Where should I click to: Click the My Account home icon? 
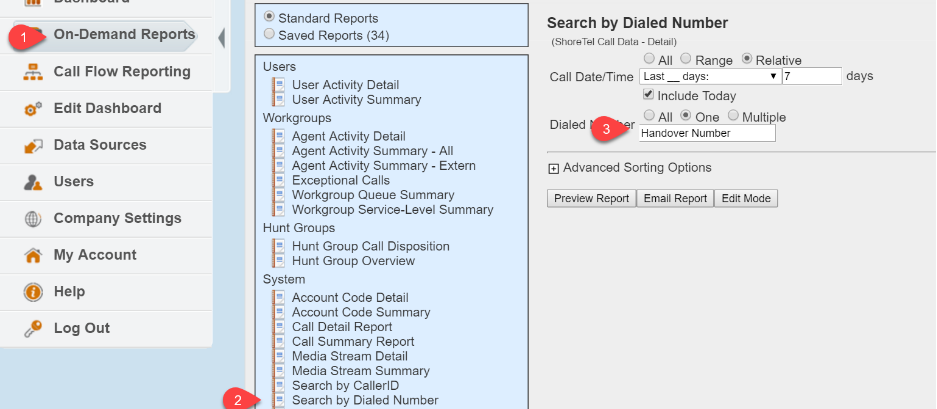[33, 256]
